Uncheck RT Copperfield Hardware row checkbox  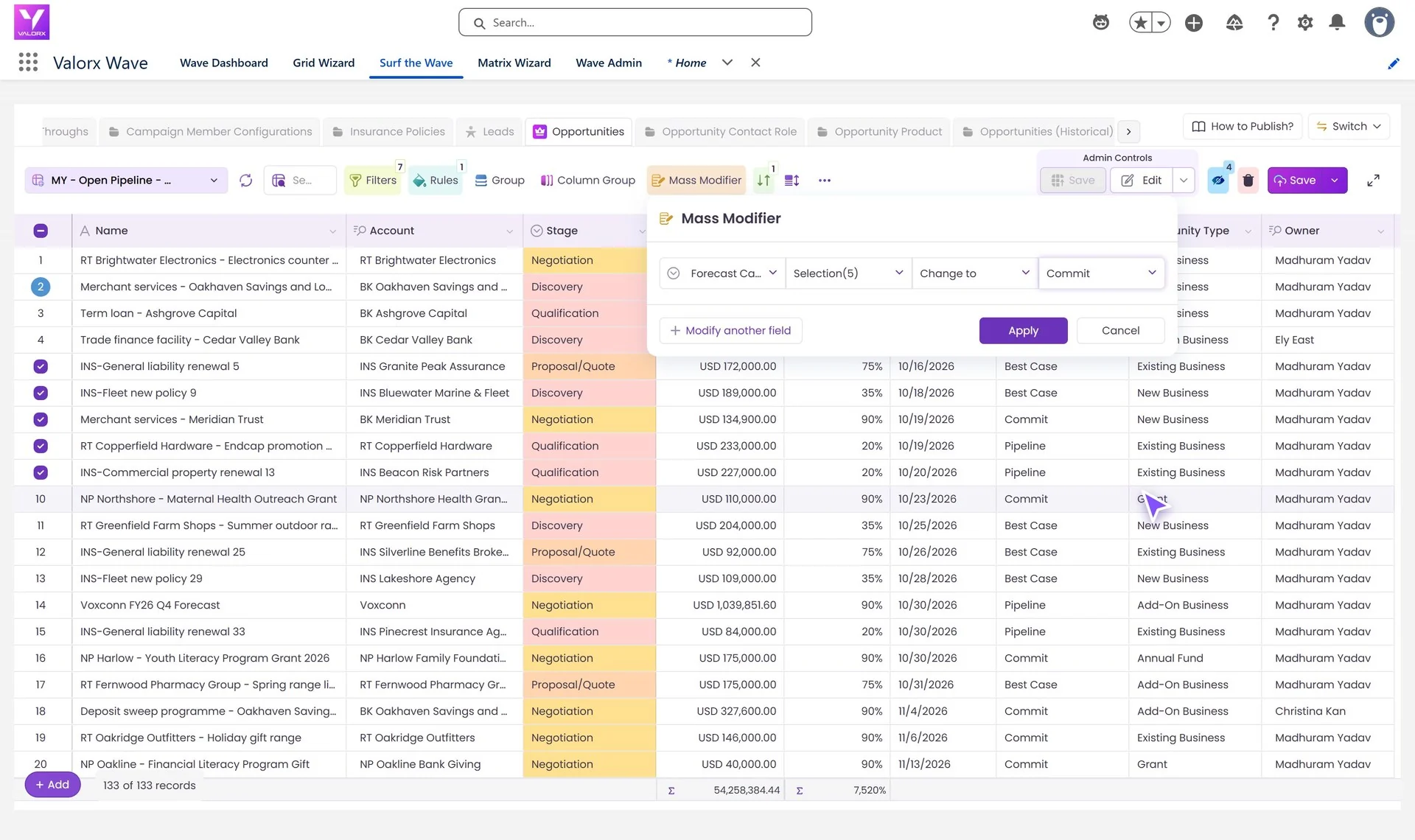41,446
